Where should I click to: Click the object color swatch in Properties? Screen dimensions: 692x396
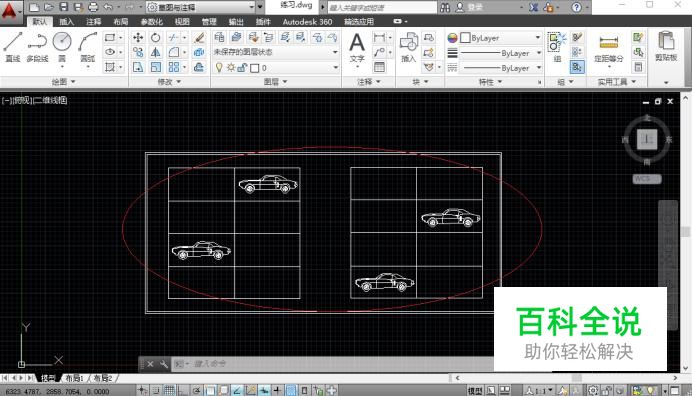pyautogui.click(x=465, y=38)
